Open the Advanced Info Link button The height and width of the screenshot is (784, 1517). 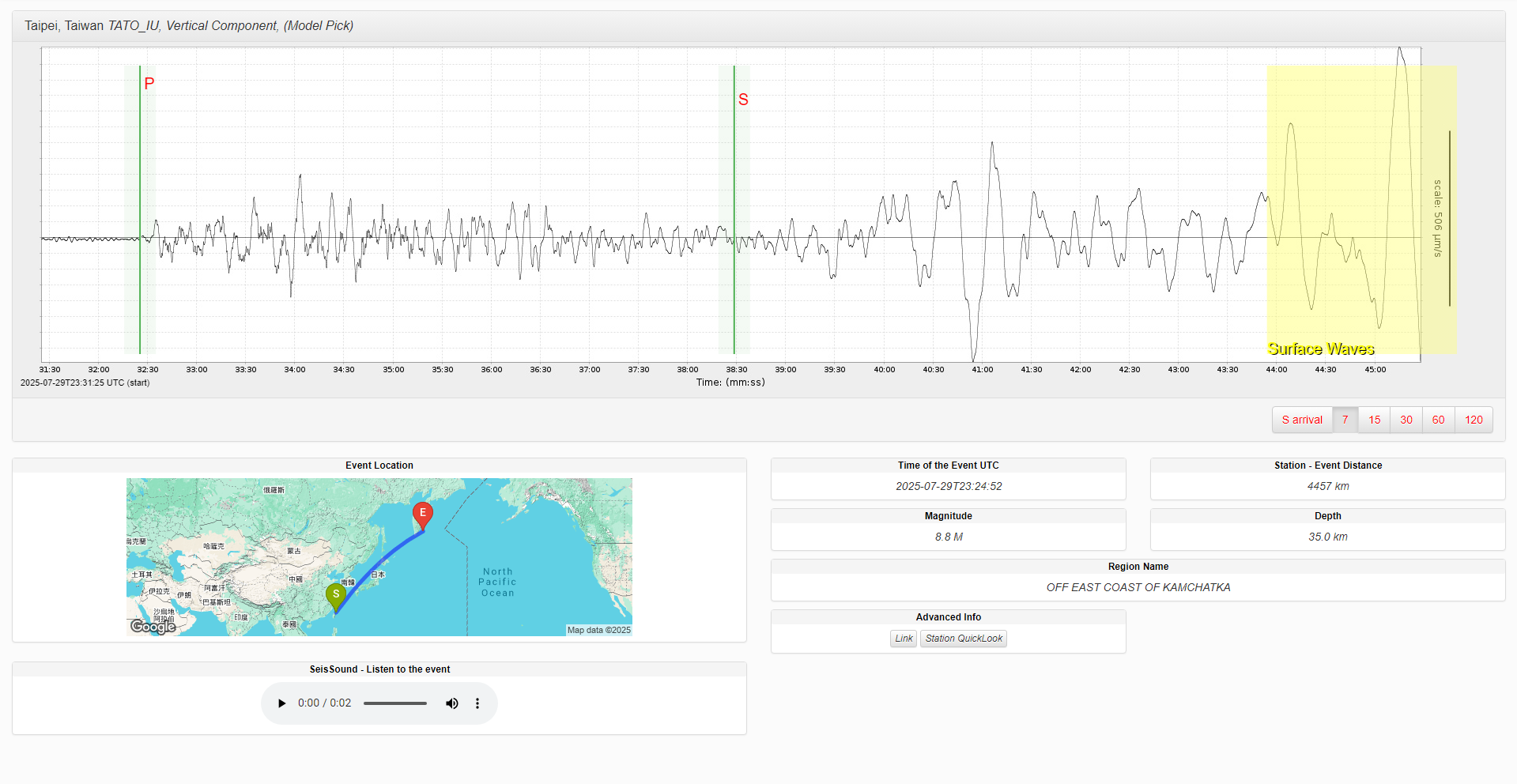coord(904,639)
